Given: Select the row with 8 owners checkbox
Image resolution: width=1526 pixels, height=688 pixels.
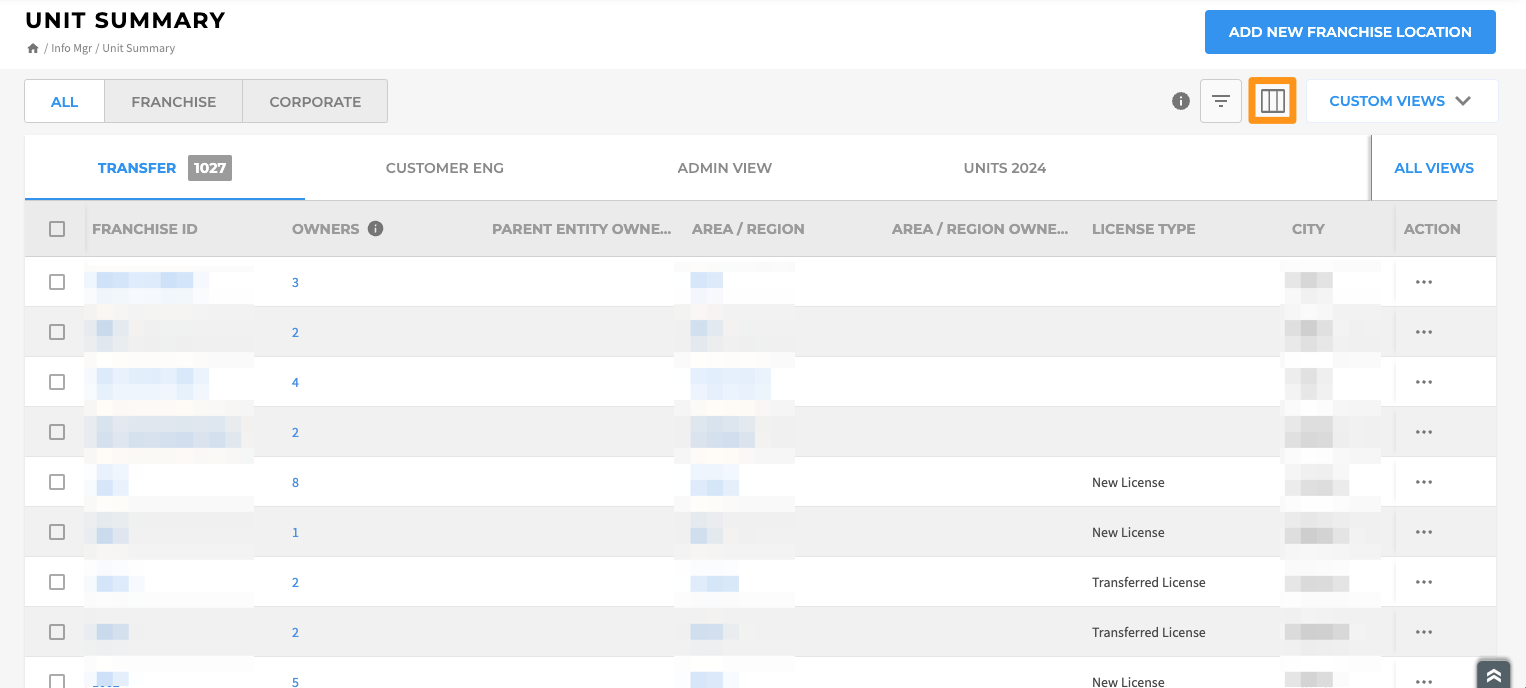Looking at the screenshot, I should [57, 482].
